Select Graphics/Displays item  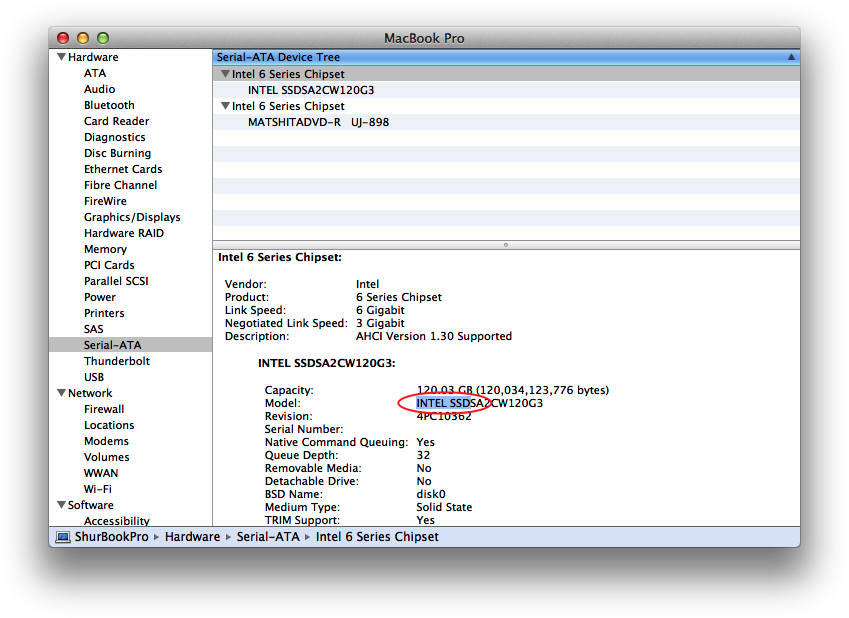(x=132, y=217)
